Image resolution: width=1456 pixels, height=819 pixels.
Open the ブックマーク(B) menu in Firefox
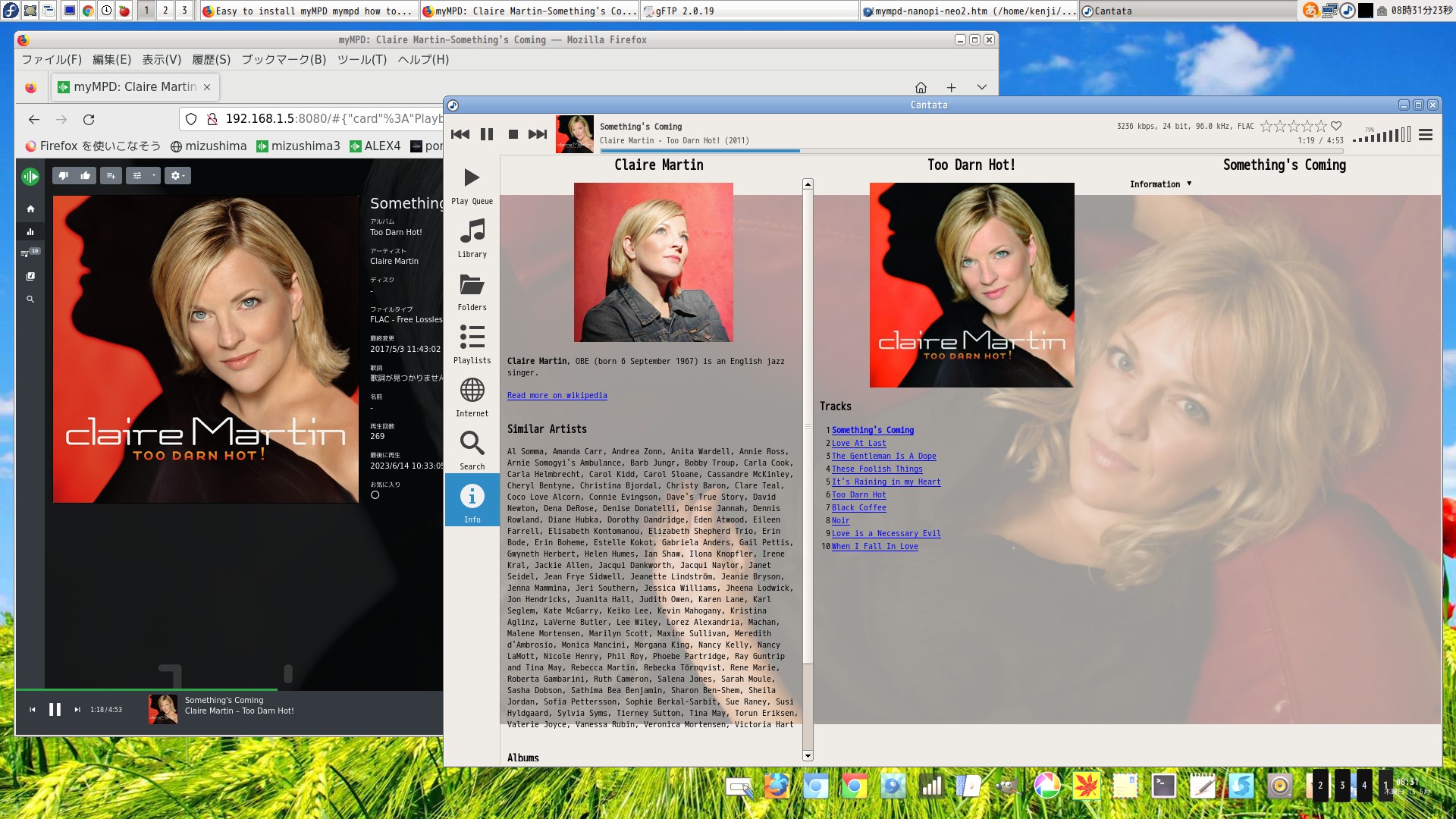(284, 59)
